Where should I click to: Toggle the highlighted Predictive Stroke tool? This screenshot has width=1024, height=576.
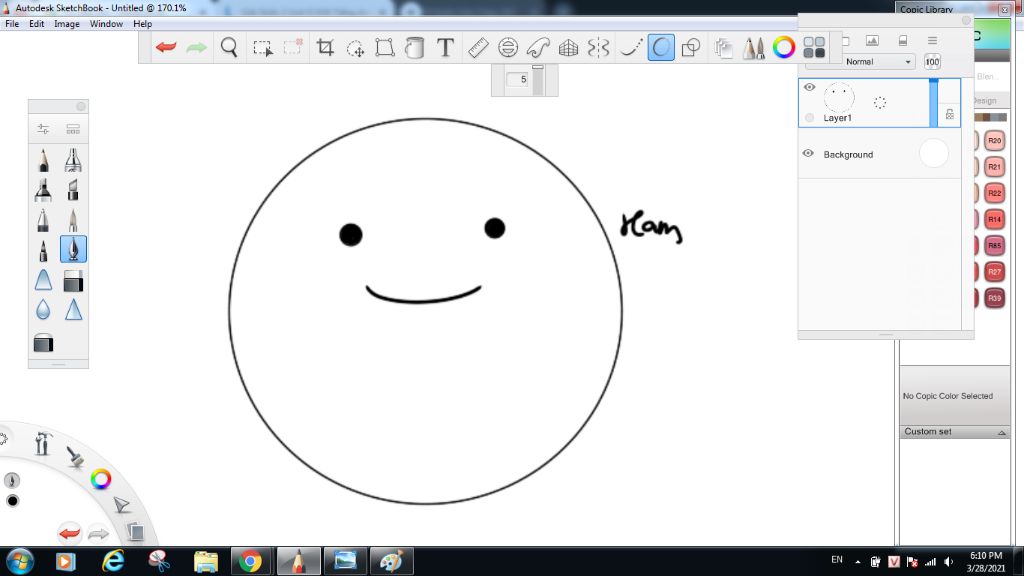[x=661, y=48]
